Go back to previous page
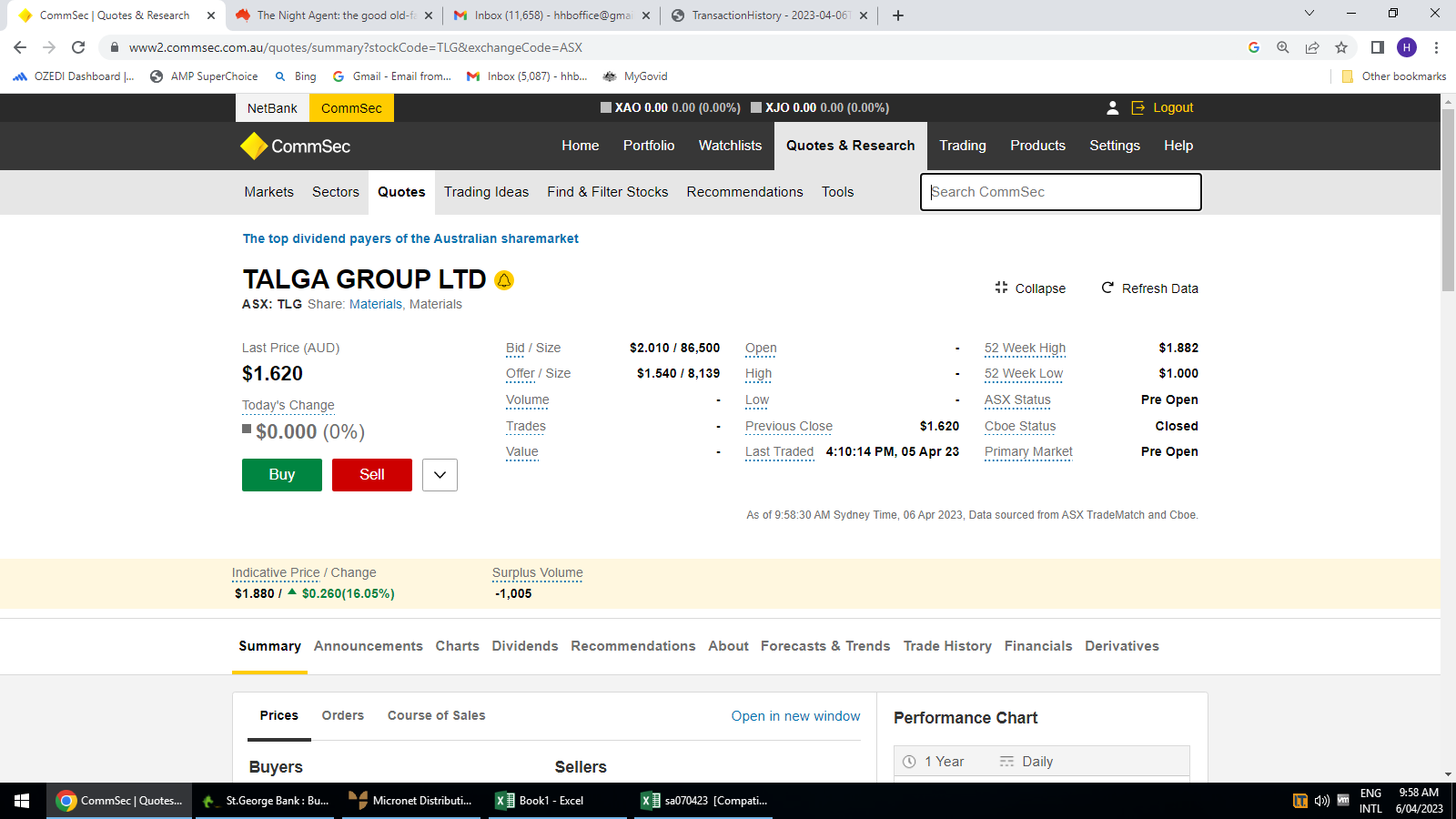 point(20,47)
